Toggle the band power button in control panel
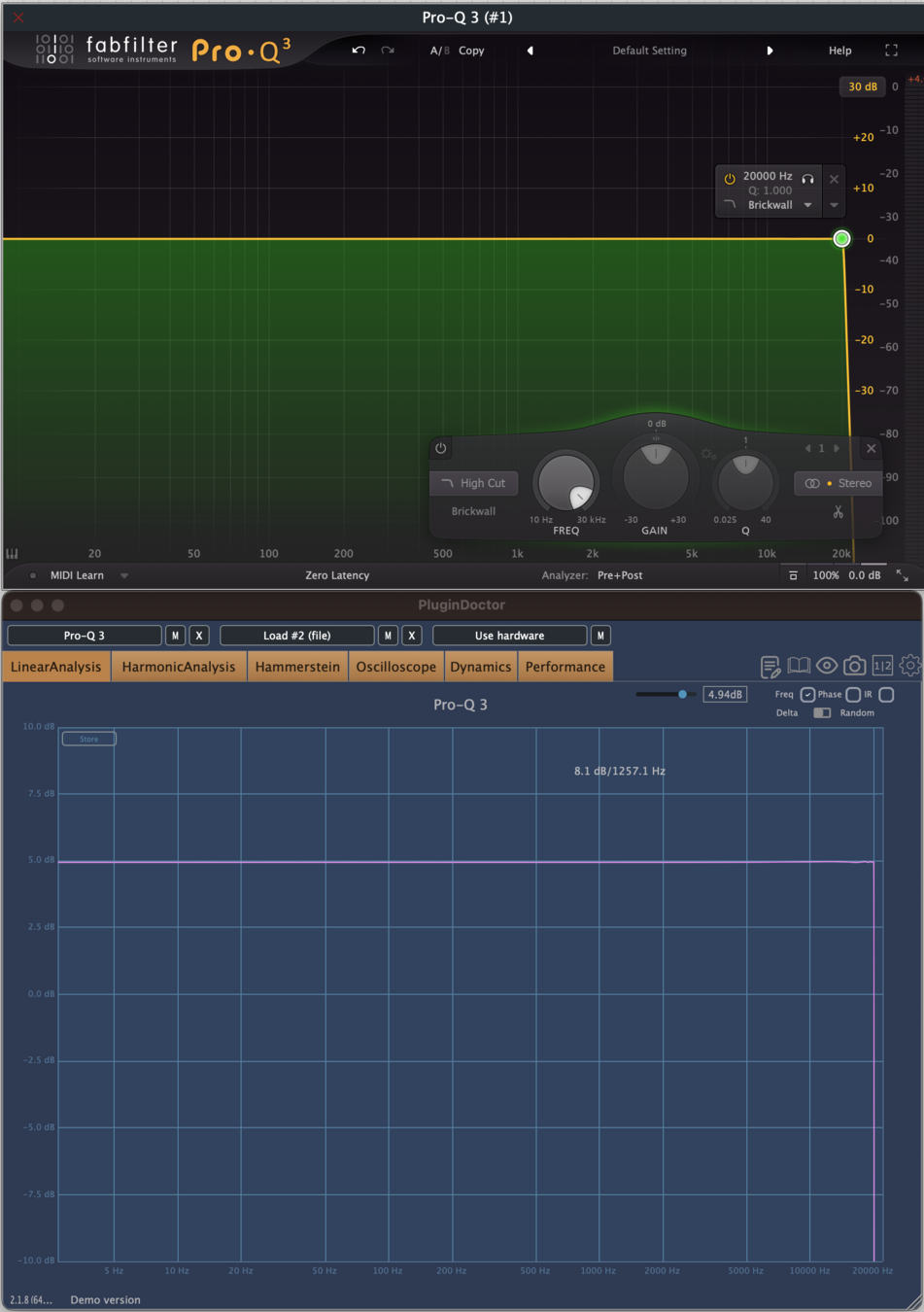 [440, 448]
